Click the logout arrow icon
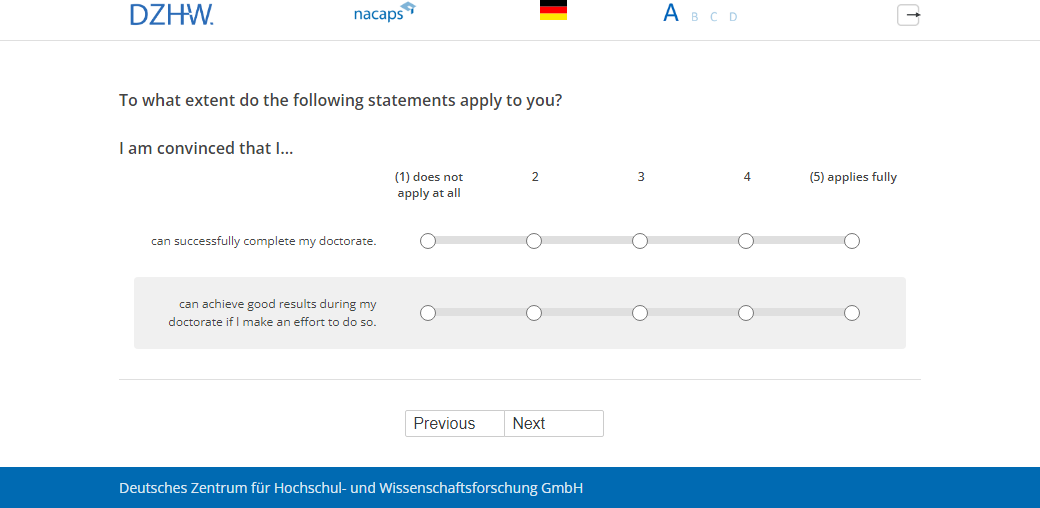Viewport: 1040px width, 508px height. (x=908, y=15)
